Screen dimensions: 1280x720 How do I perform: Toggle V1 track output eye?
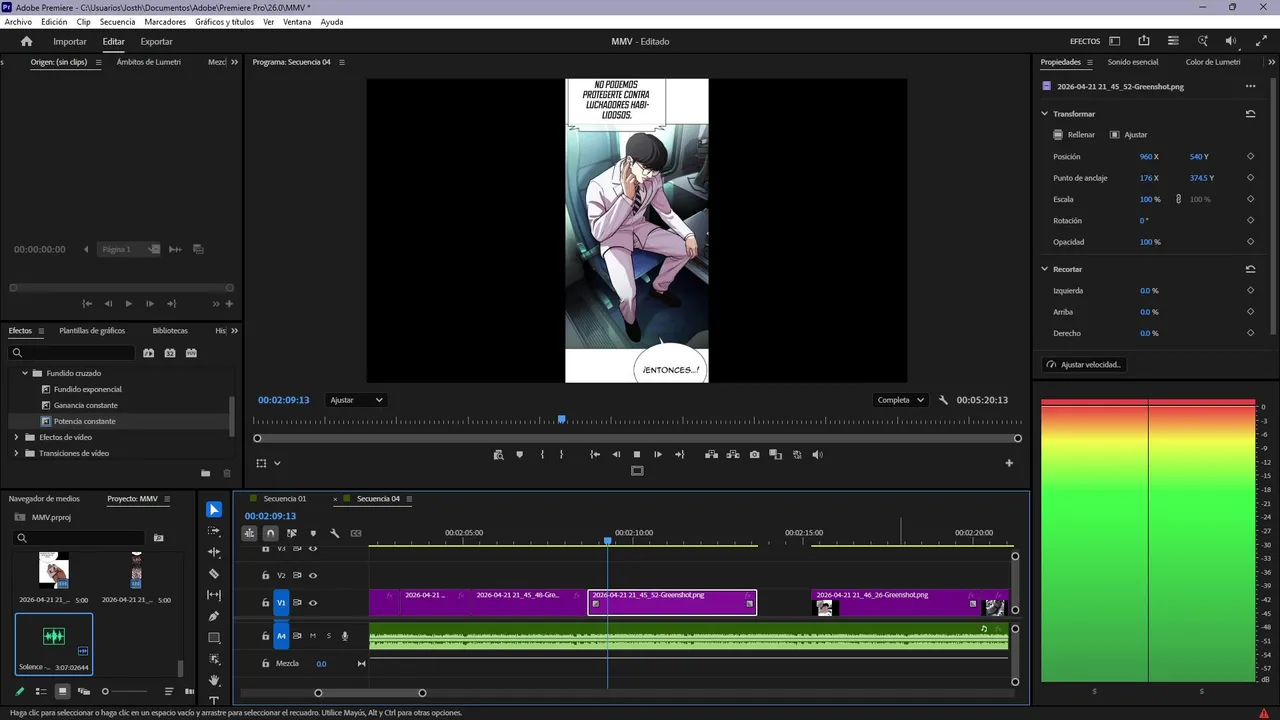[x=313, y=603]
